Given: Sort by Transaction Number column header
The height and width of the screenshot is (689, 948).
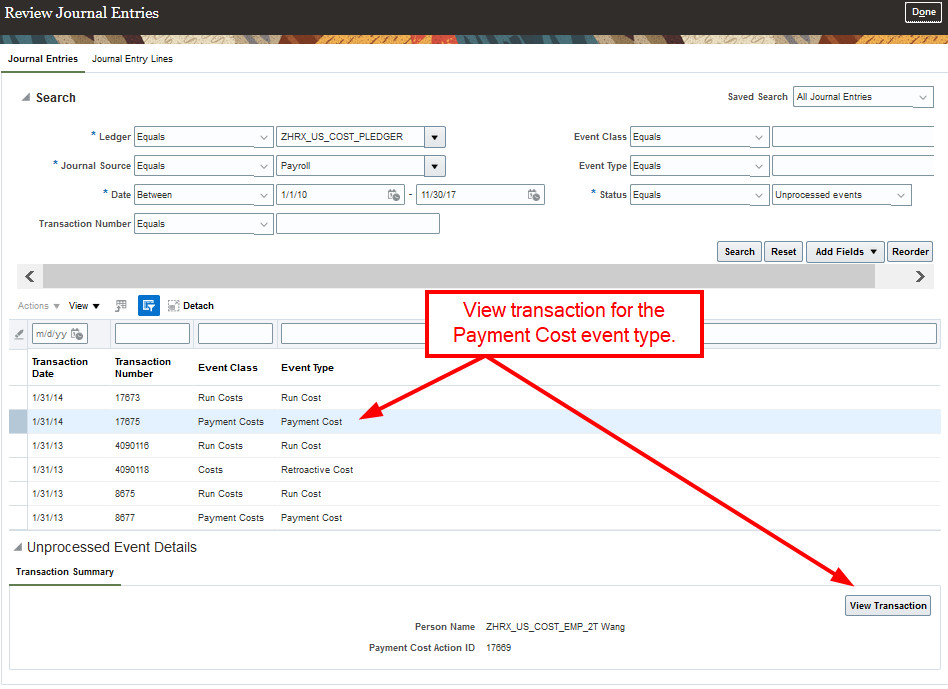Looking at the screenshot, I should click(x=143, y=367).
